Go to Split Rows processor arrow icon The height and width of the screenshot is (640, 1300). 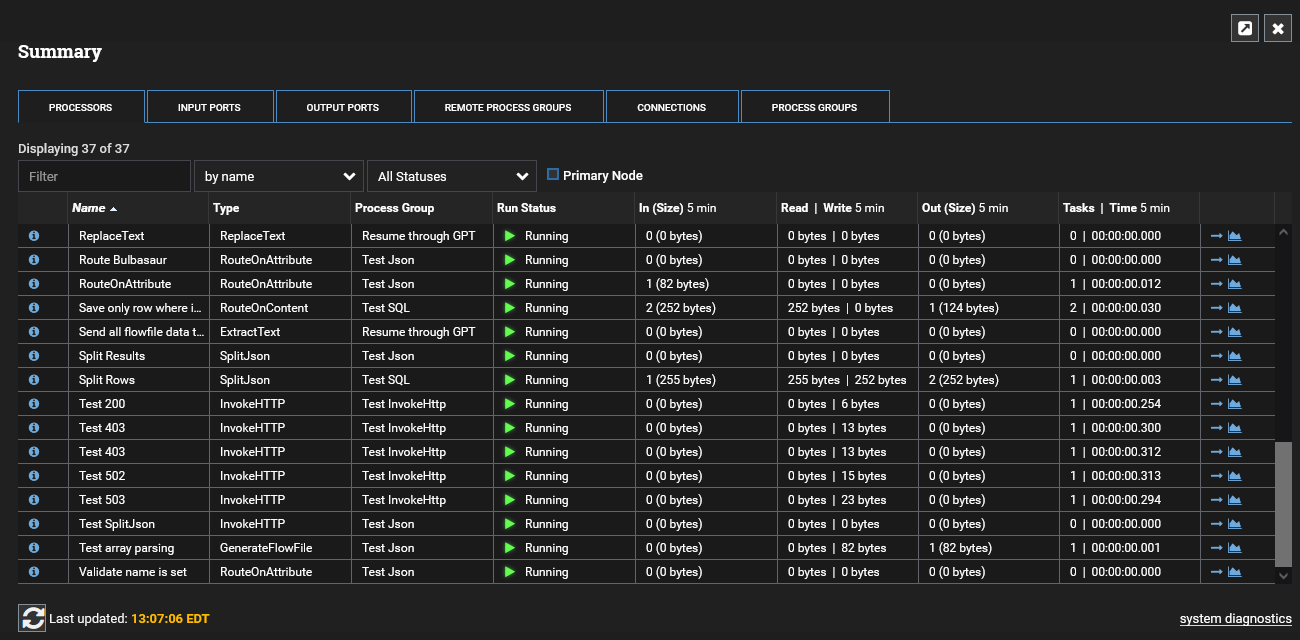tap(1216, 380)
